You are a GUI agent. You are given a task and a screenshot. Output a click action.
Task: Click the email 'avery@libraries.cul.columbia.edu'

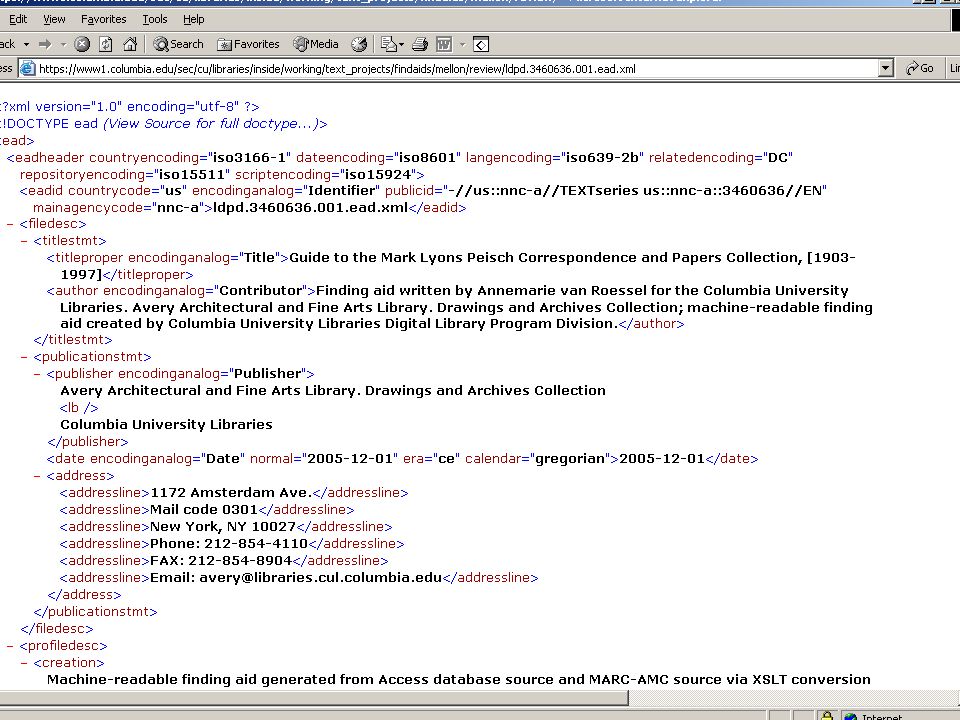point(320,578)
